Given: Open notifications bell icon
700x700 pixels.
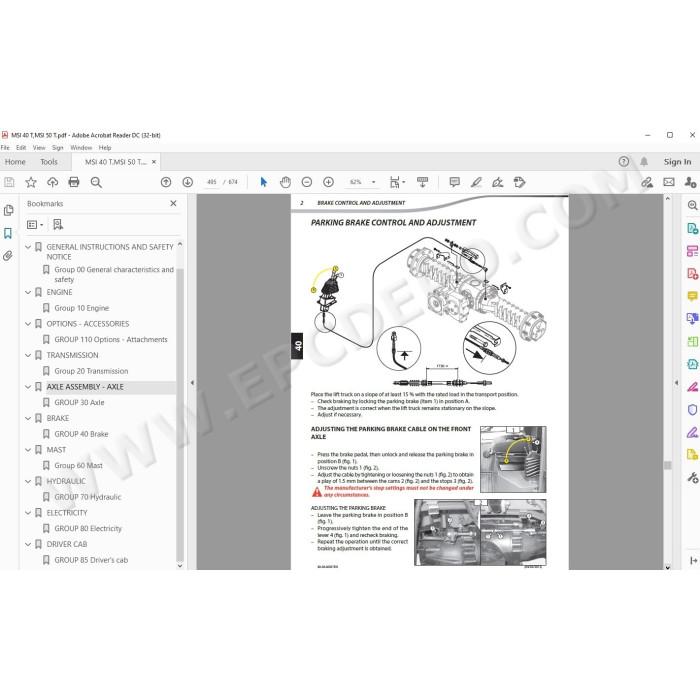Looking at the screenshot, I should (644, 162).
